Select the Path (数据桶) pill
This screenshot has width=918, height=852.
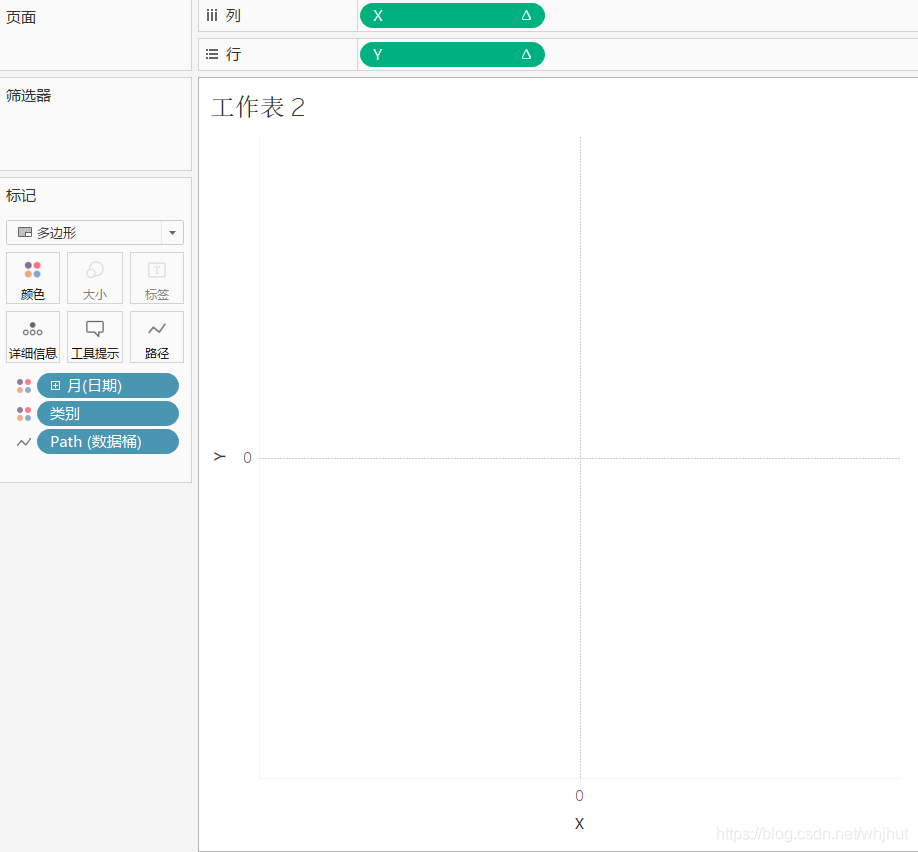point(108,442)
